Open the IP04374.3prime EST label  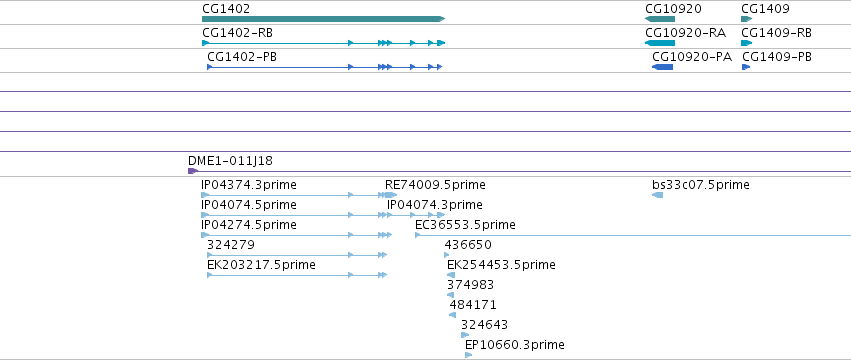(249, 185)
